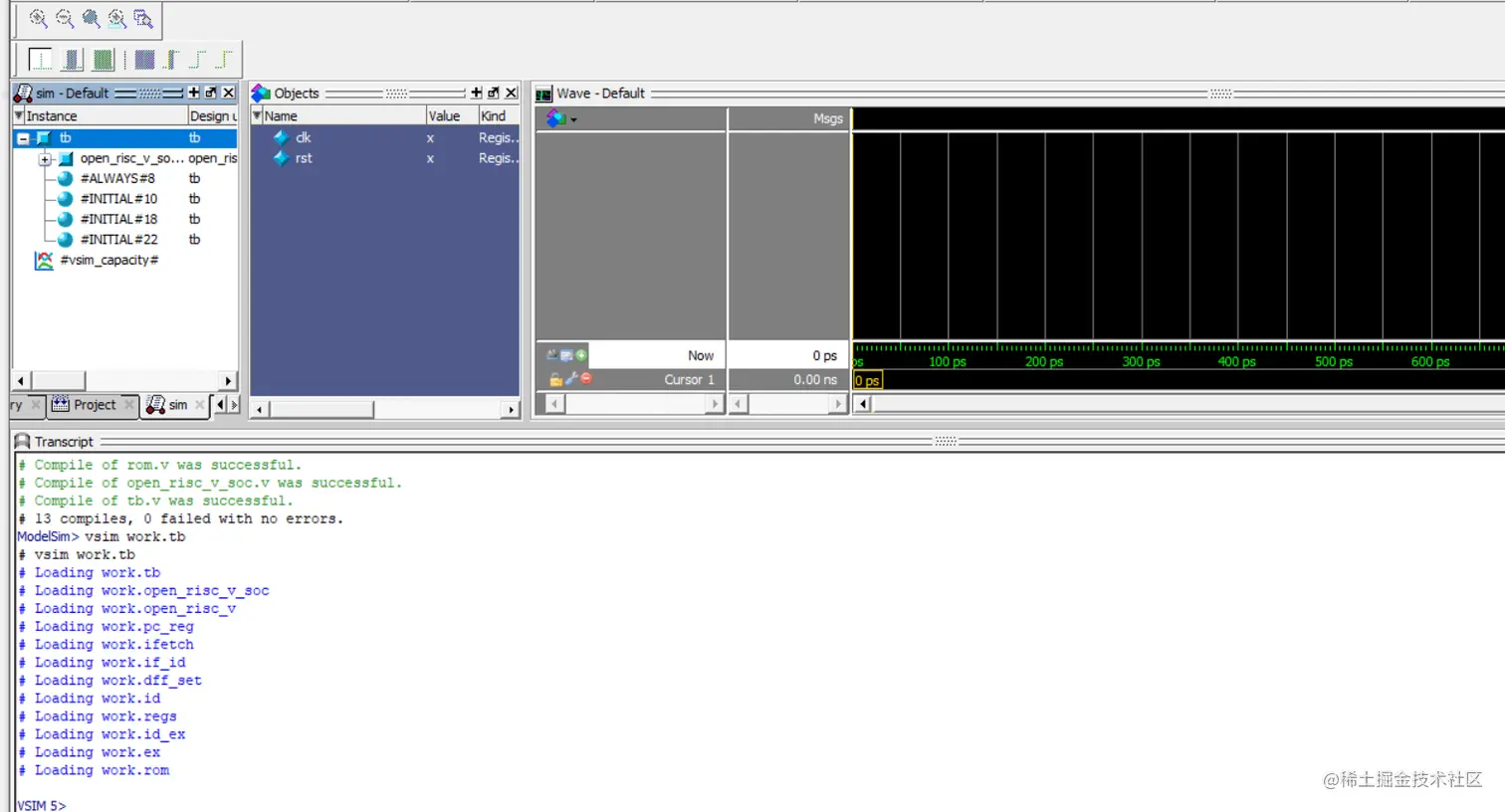Click the Objects panel title icon
The width and height of the screenshot is (1505, 812).
(x=261, y=93)
